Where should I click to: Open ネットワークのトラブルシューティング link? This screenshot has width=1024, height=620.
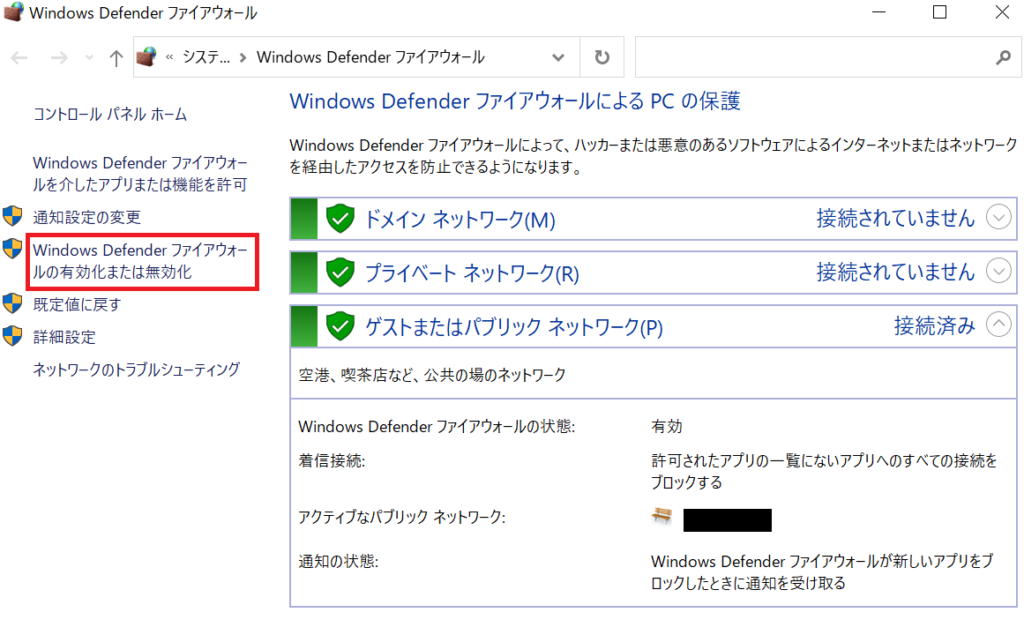[x=136, y=369]
